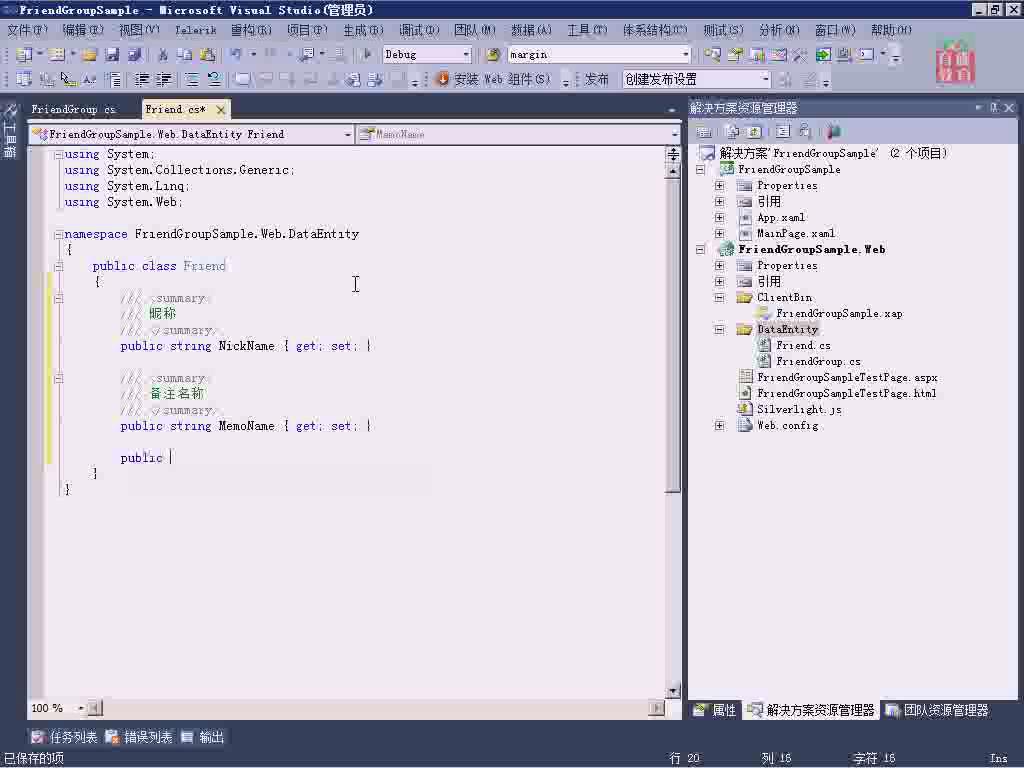1024x768 pixels.
Task: Switch to the FriendGroup.cs editor tab
Action: pyautogui.click(x=73, y=110)
